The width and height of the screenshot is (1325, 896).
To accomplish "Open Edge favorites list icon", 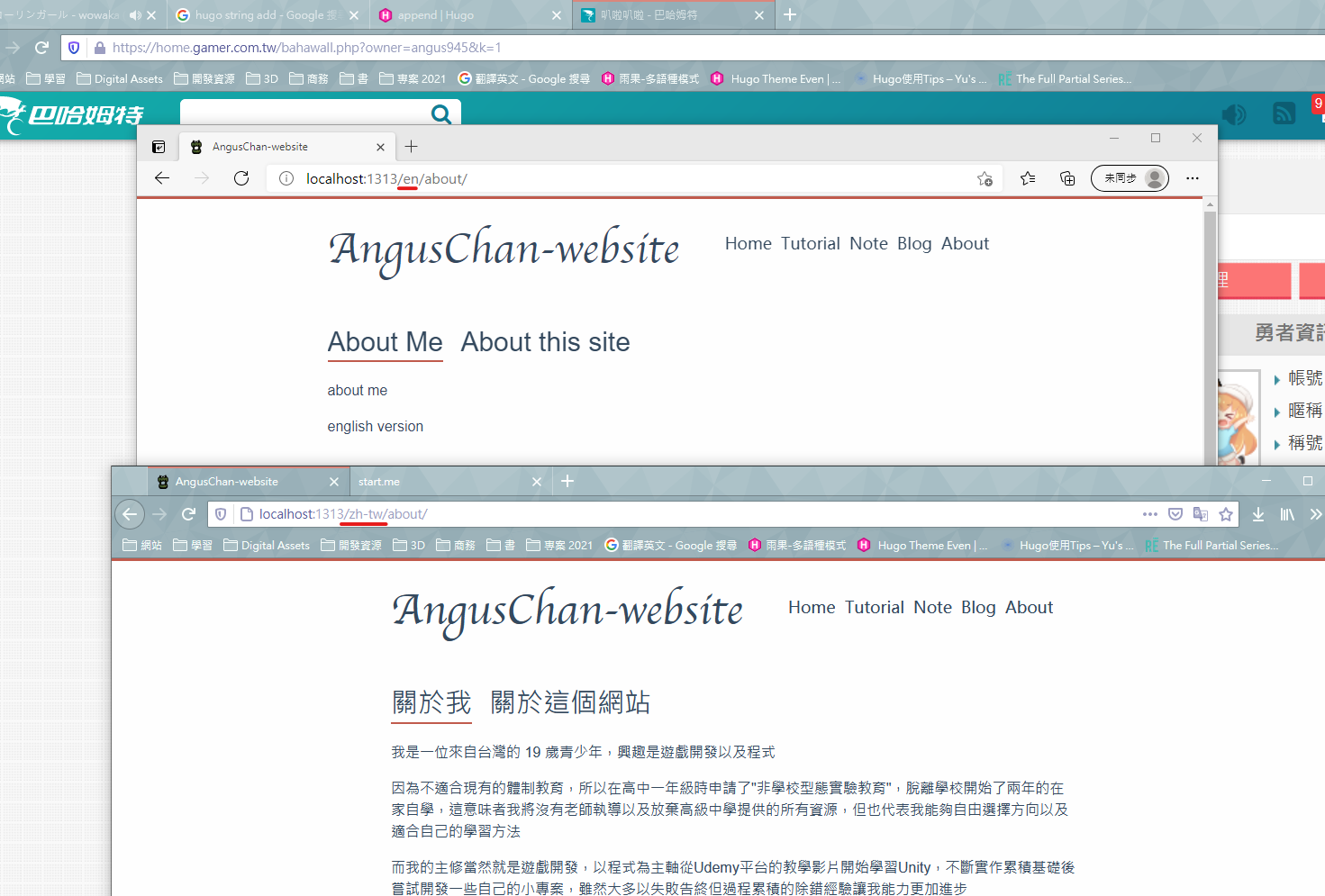I will coord(1028,178).
